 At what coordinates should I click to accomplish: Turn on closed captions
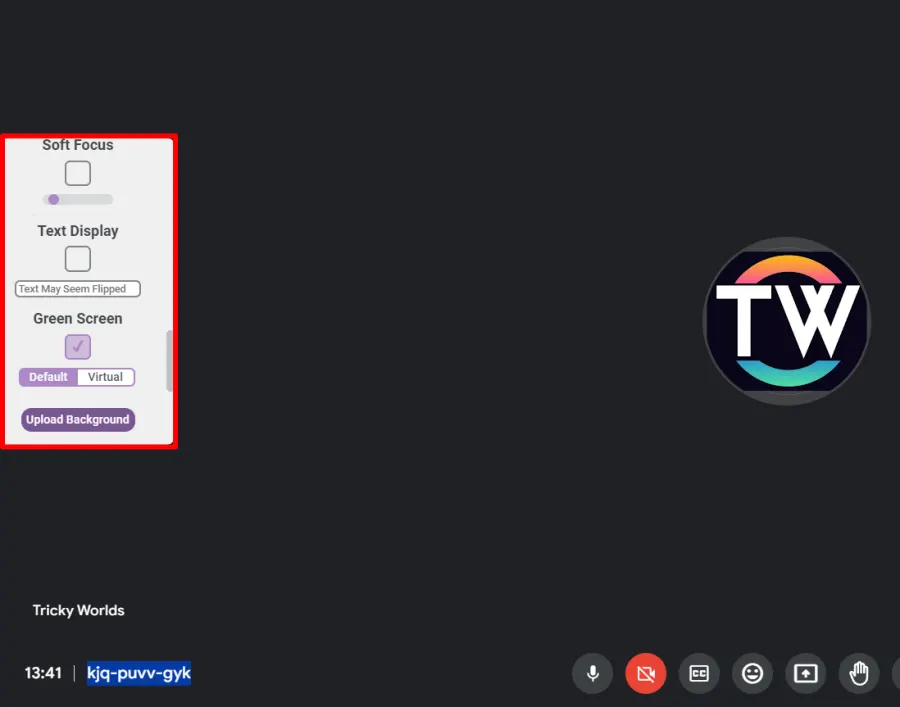[699, 673]
